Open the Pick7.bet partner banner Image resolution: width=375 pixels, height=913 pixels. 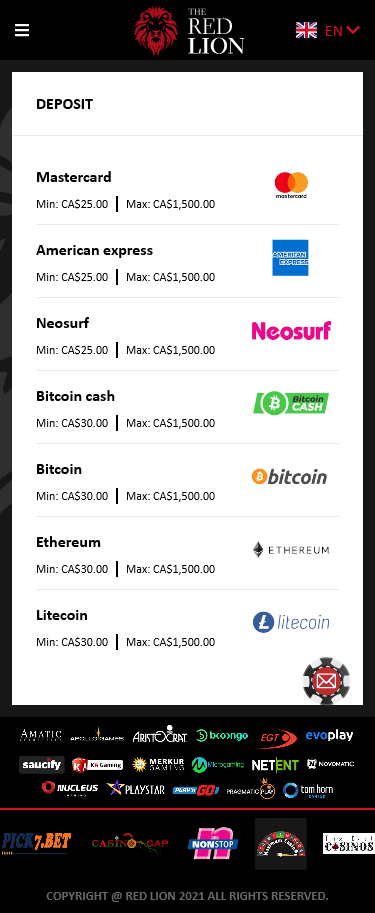[36, 842]
